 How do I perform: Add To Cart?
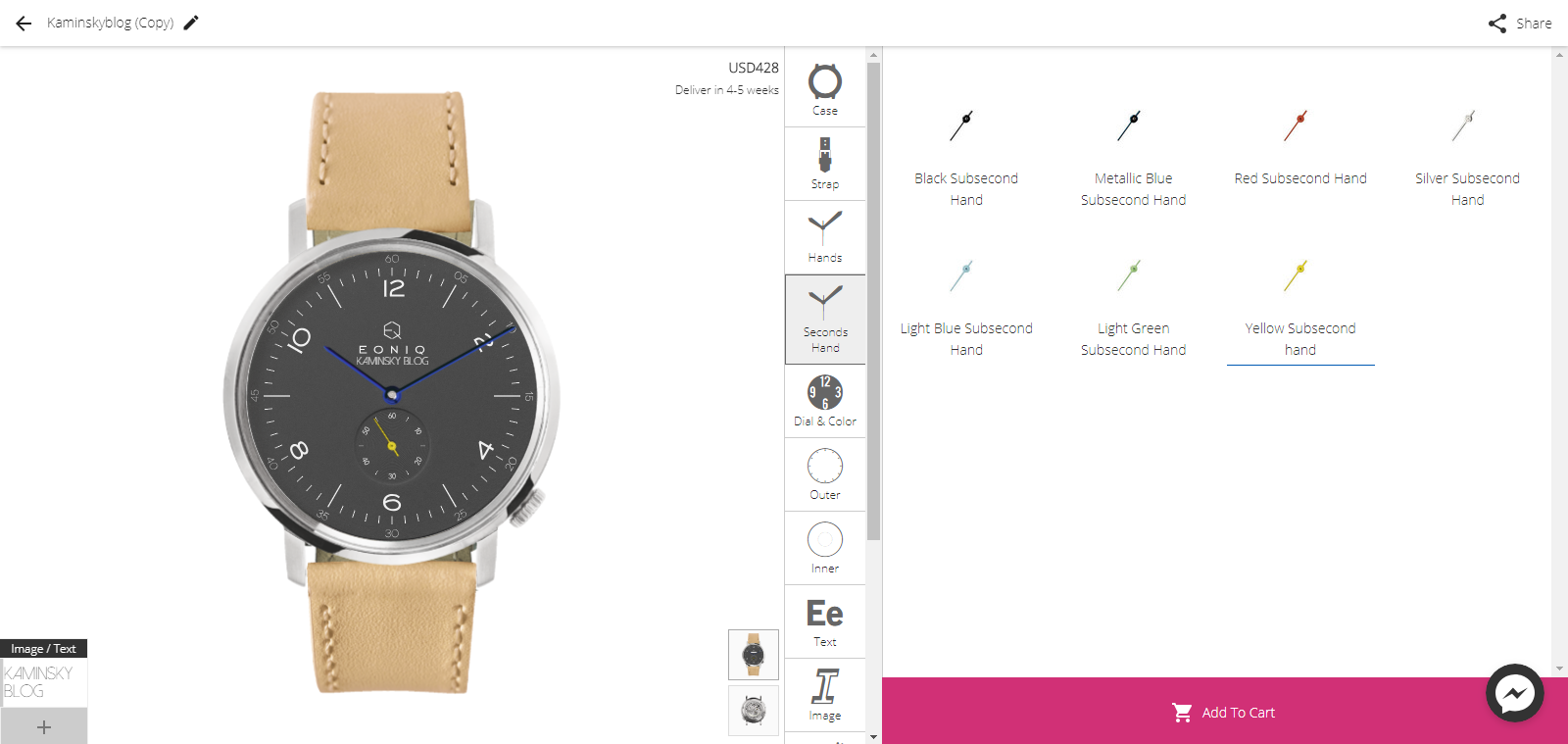click(x=1224, y=713)
